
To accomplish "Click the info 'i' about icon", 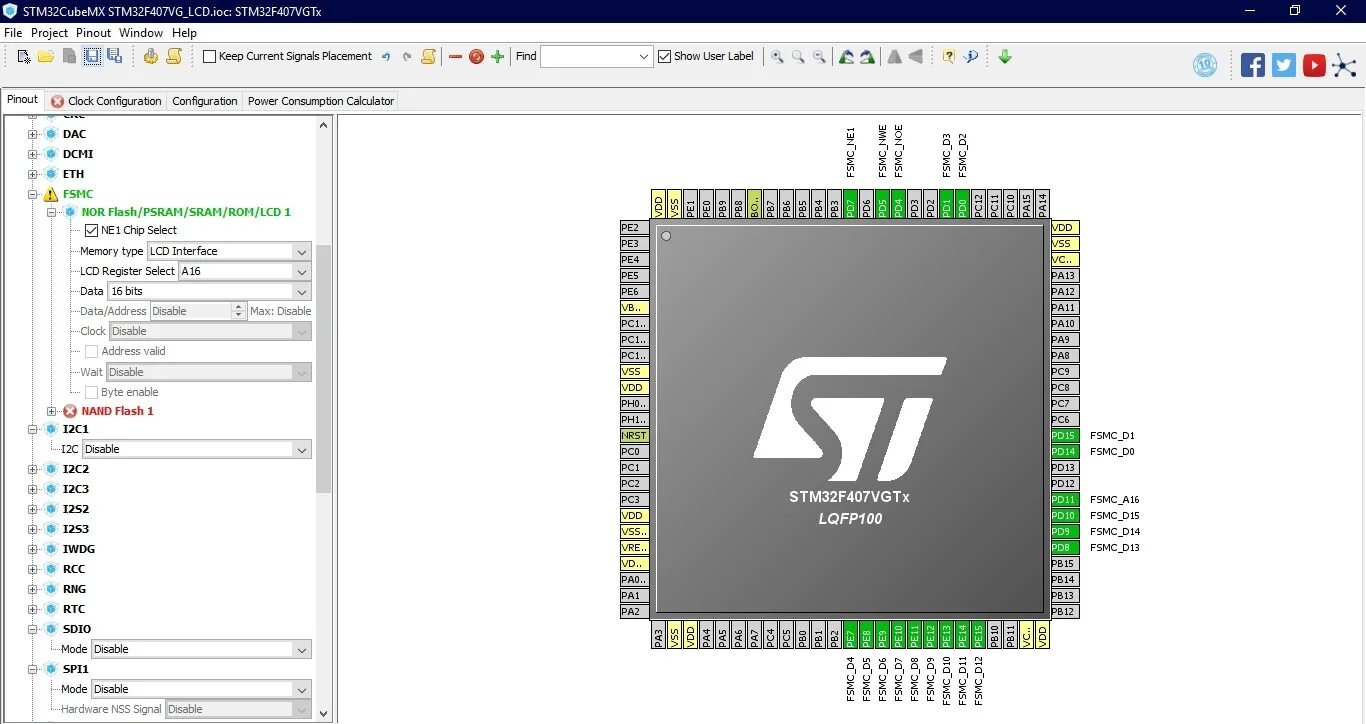I will tap(970, 57).
